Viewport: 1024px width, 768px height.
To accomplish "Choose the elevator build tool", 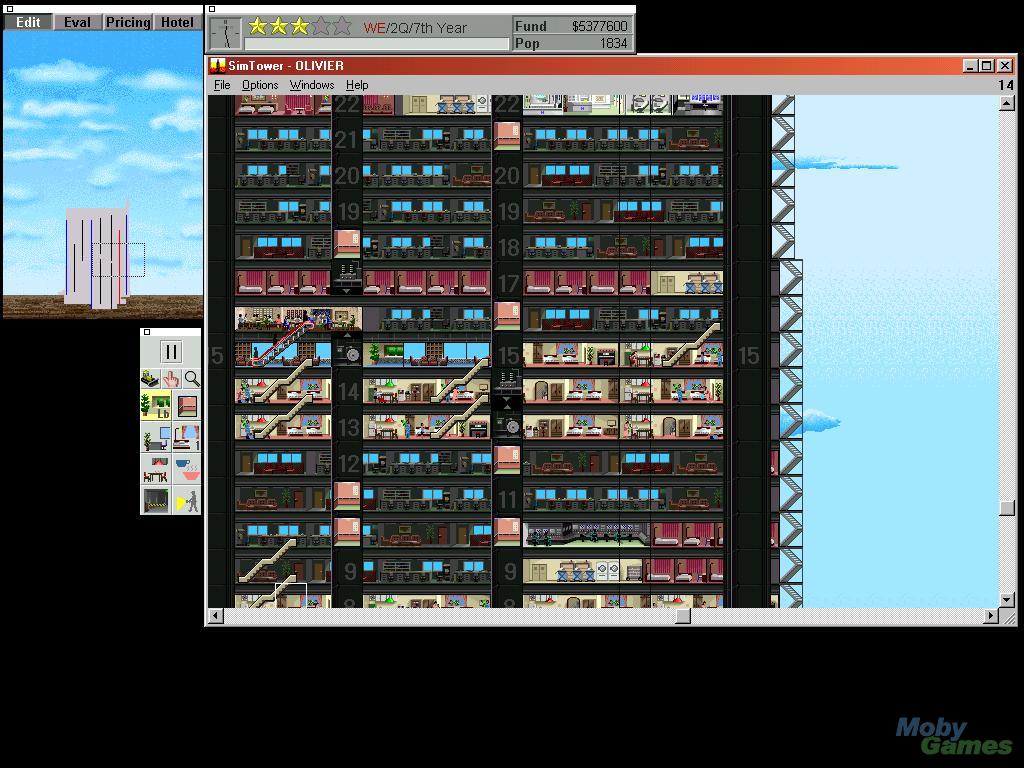I will pos(187,405).
